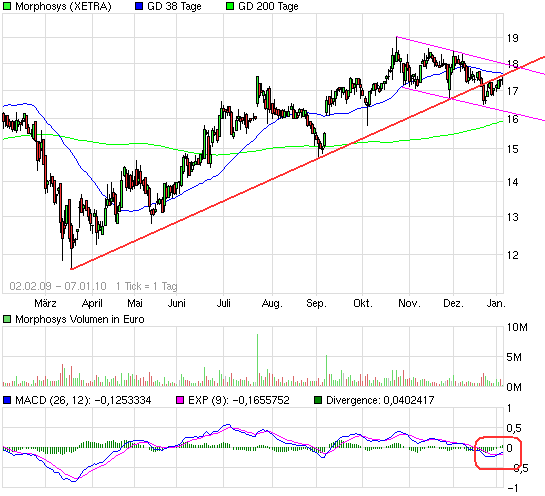
Task: Click the 'April' month axis label
Action: coord(92,303)
